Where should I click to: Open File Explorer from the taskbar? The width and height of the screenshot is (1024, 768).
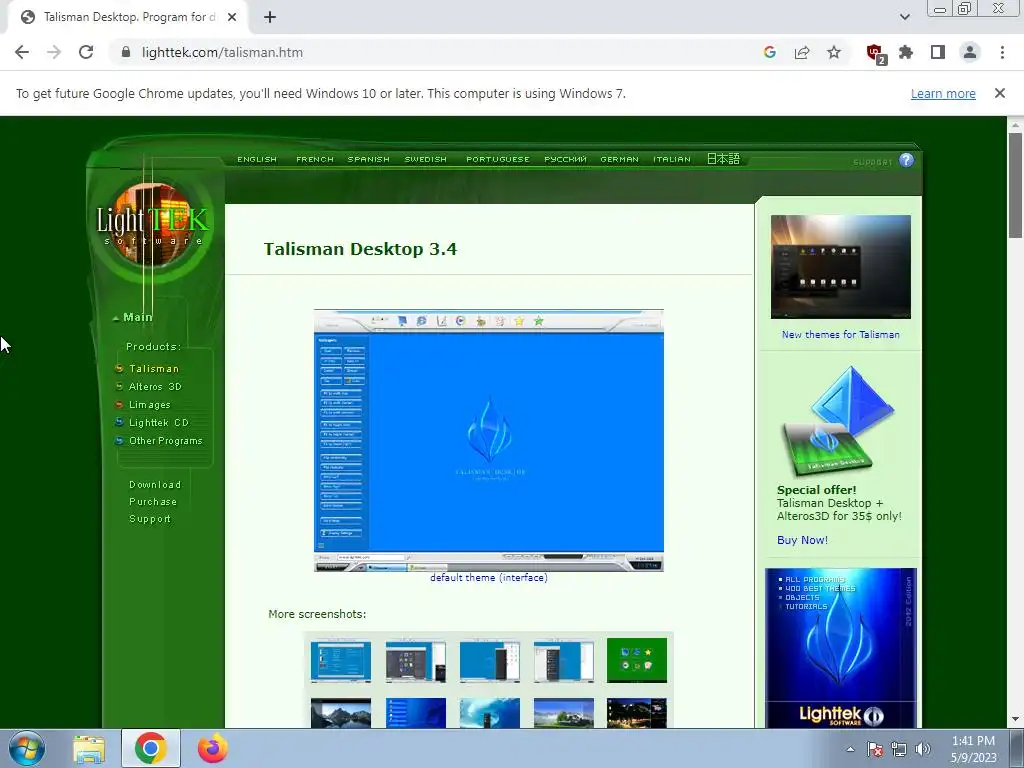click(x=89, y=749)
